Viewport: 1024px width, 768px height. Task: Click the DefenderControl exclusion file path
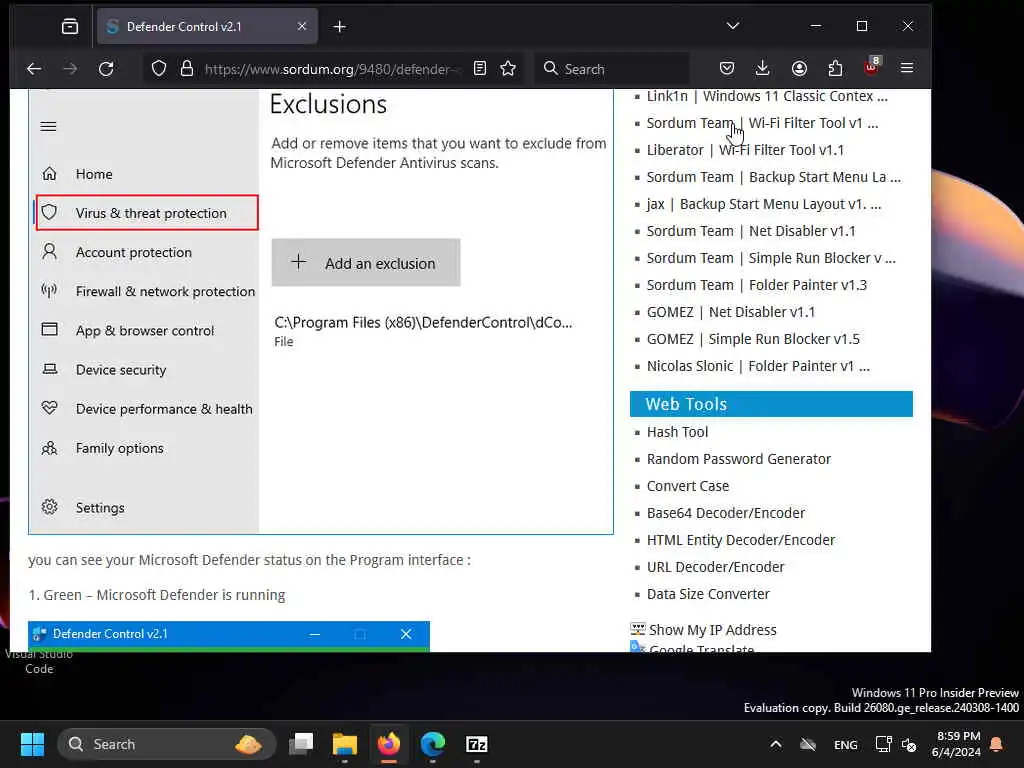423,323
